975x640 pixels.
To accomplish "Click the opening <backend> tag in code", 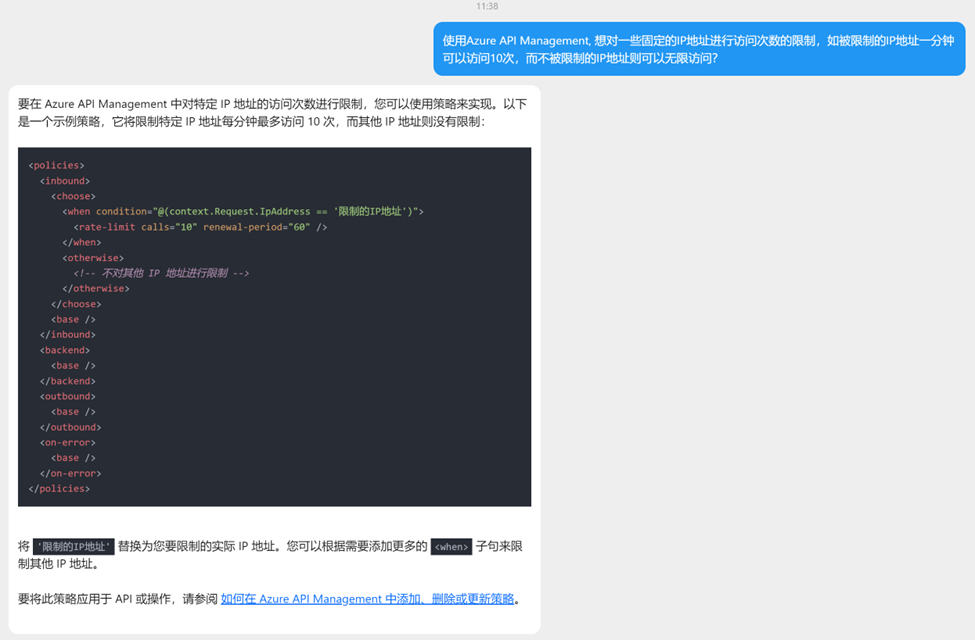I will (65, 350).
